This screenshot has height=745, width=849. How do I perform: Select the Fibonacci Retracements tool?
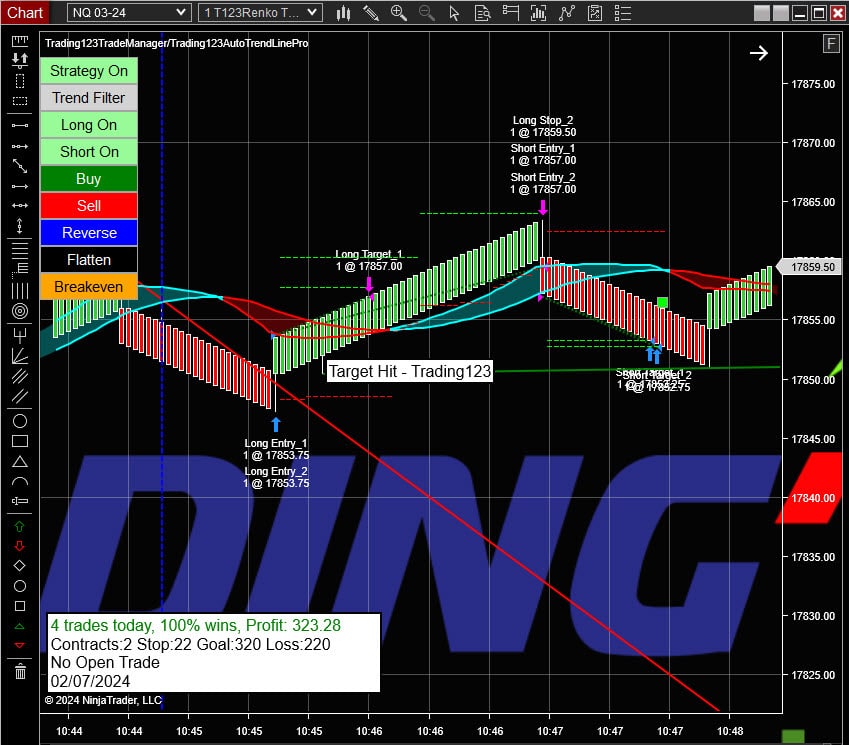pyautogui.click(x=20, y=249)
